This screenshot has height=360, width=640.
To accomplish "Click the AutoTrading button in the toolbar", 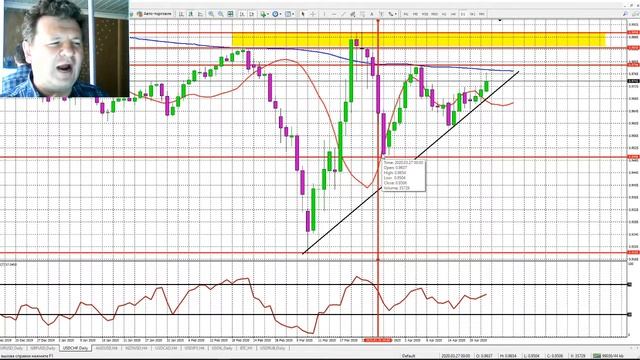I will pos(154,14).
